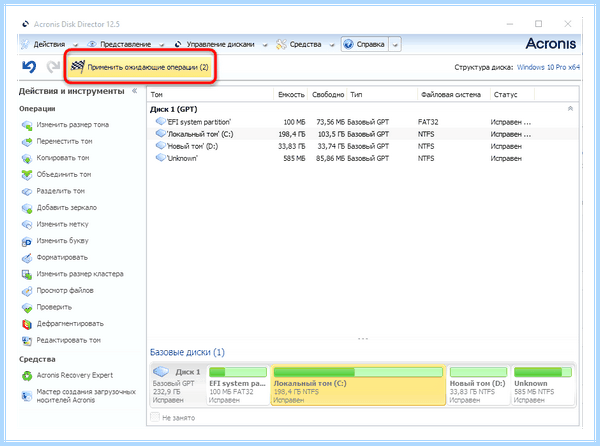Open the Справка menu
600x446 pixels.
[x=365, y=44]
